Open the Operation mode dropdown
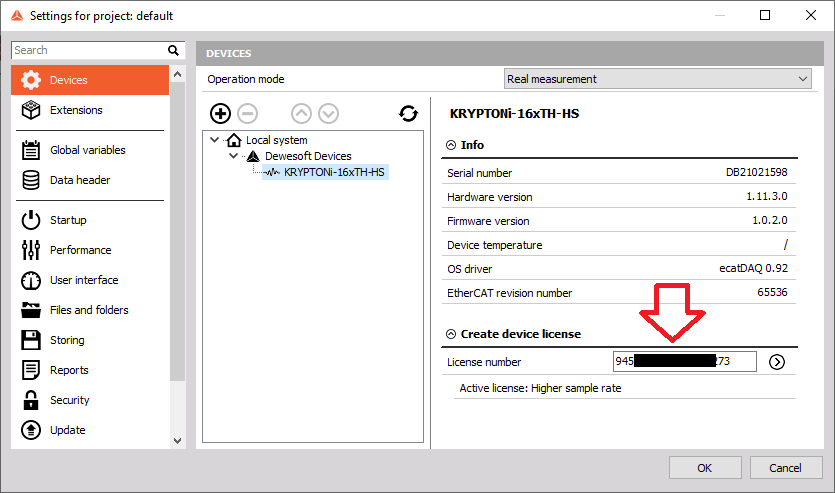This screenshot has width=835, height=493. pyautogui.click(x=658, y=79)
